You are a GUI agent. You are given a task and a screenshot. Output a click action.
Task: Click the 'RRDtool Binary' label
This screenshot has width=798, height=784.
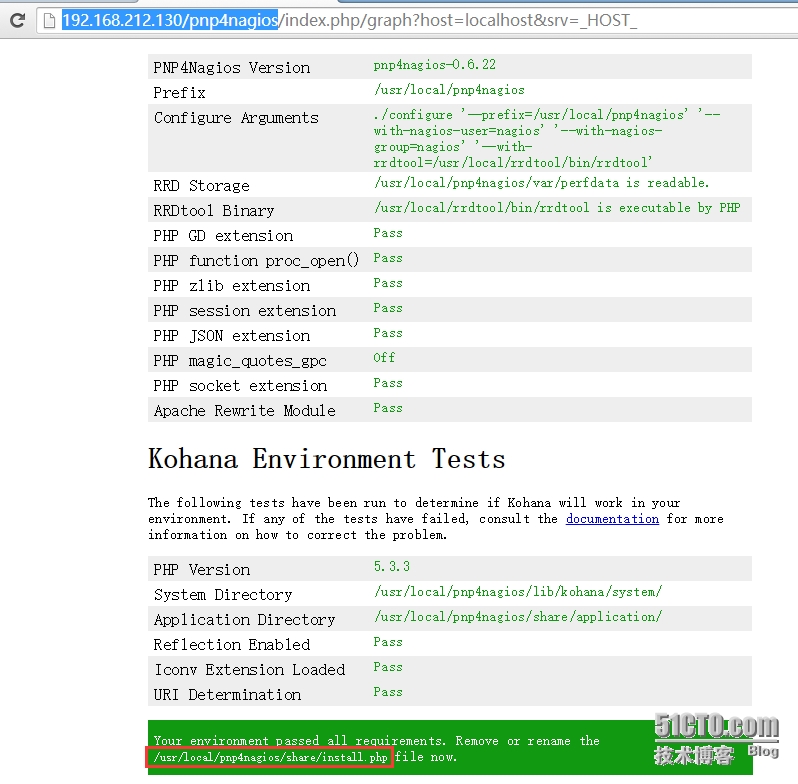coord(214,211)
